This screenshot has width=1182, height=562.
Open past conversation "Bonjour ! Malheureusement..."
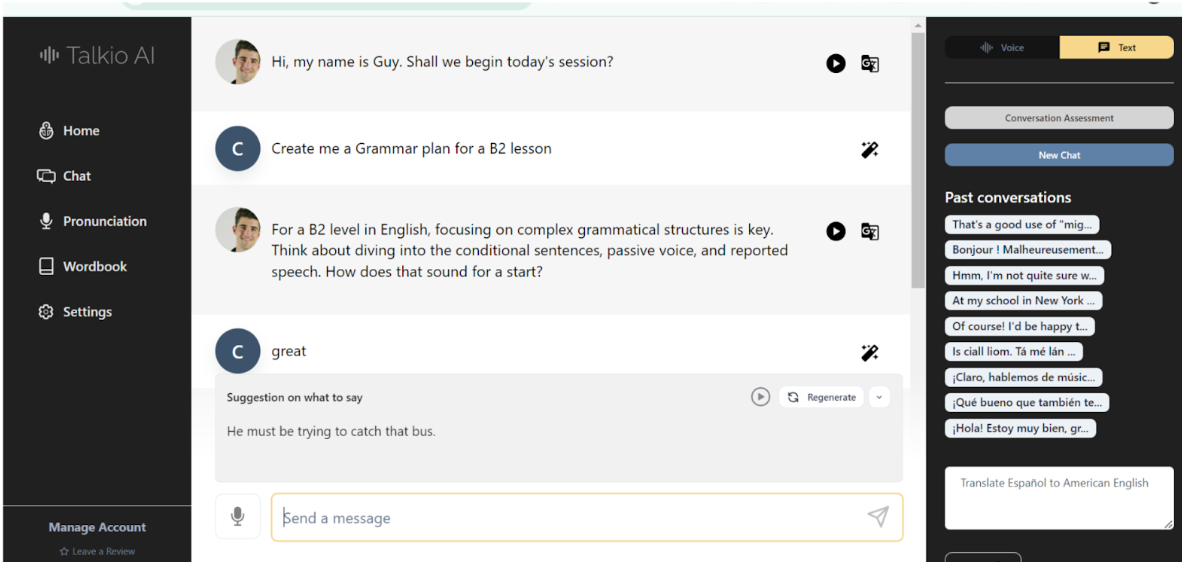click(x=1027, y=250)
